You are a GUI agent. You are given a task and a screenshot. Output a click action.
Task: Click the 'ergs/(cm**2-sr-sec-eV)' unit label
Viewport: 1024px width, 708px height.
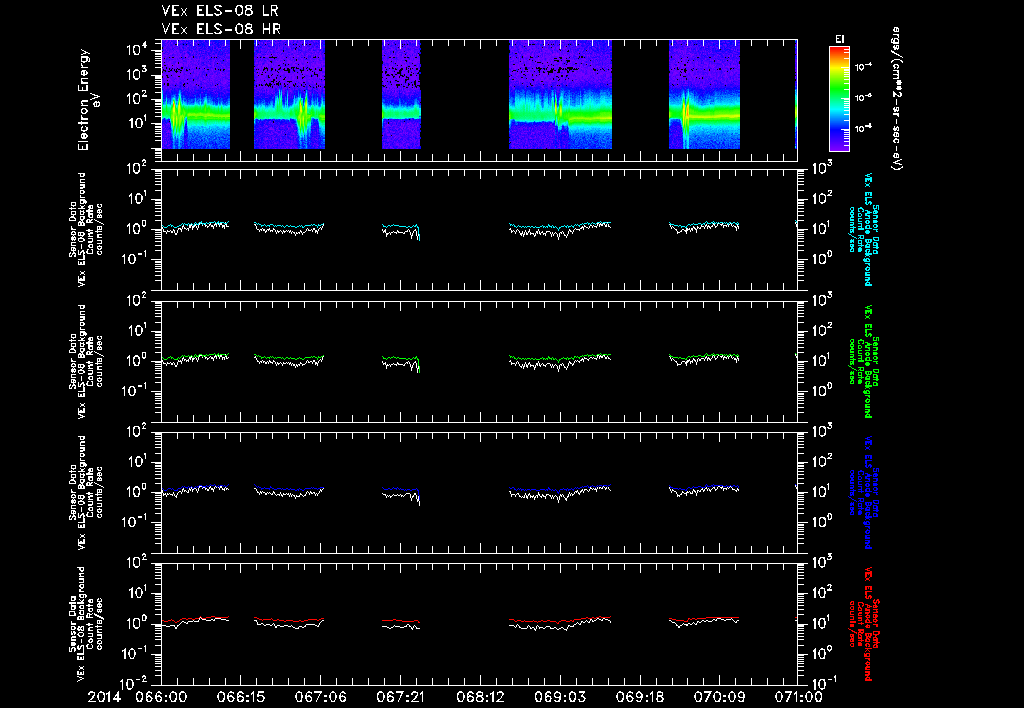pyautogui.click(x=897, y=99)
